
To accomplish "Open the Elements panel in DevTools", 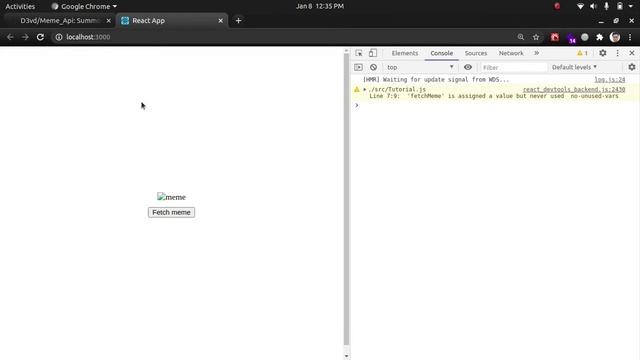I will point(405,53).
